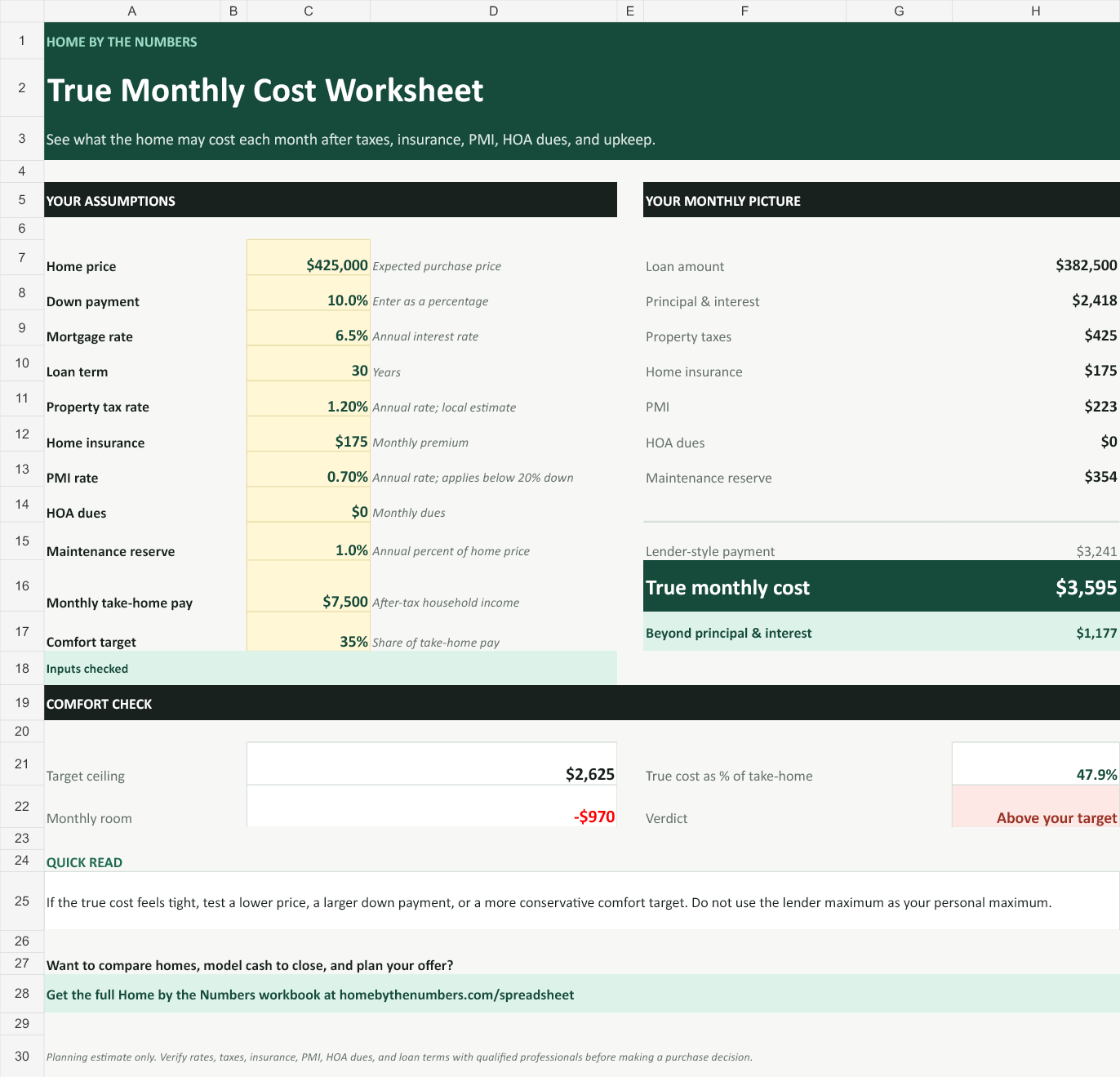This screenshot has height=1077, width=1120.
Task: Click the Loan term cell with 30
Action: pos(309,363)
